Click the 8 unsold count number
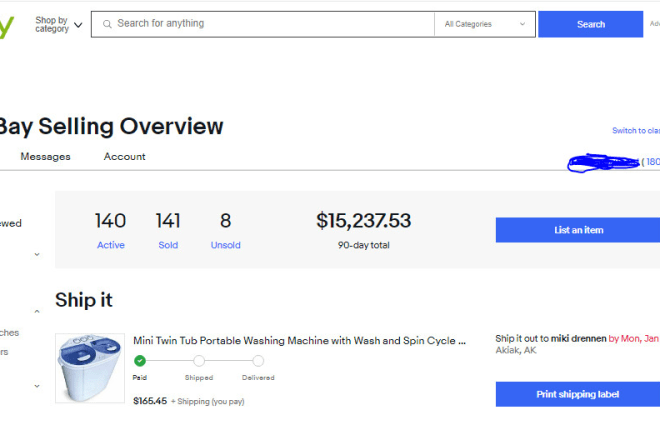 click(x=226, y=221)
